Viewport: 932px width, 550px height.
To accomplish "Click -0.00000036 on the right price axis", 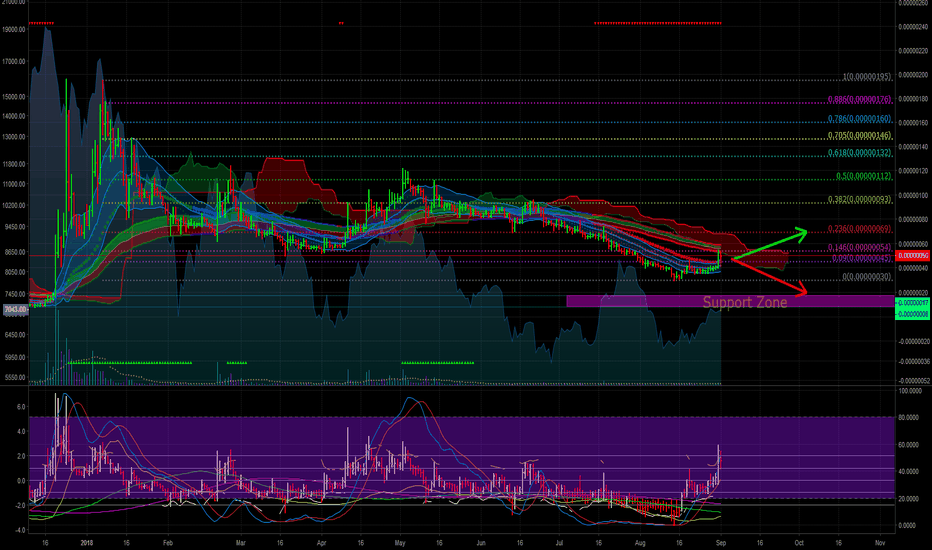I will coord(914,361).
